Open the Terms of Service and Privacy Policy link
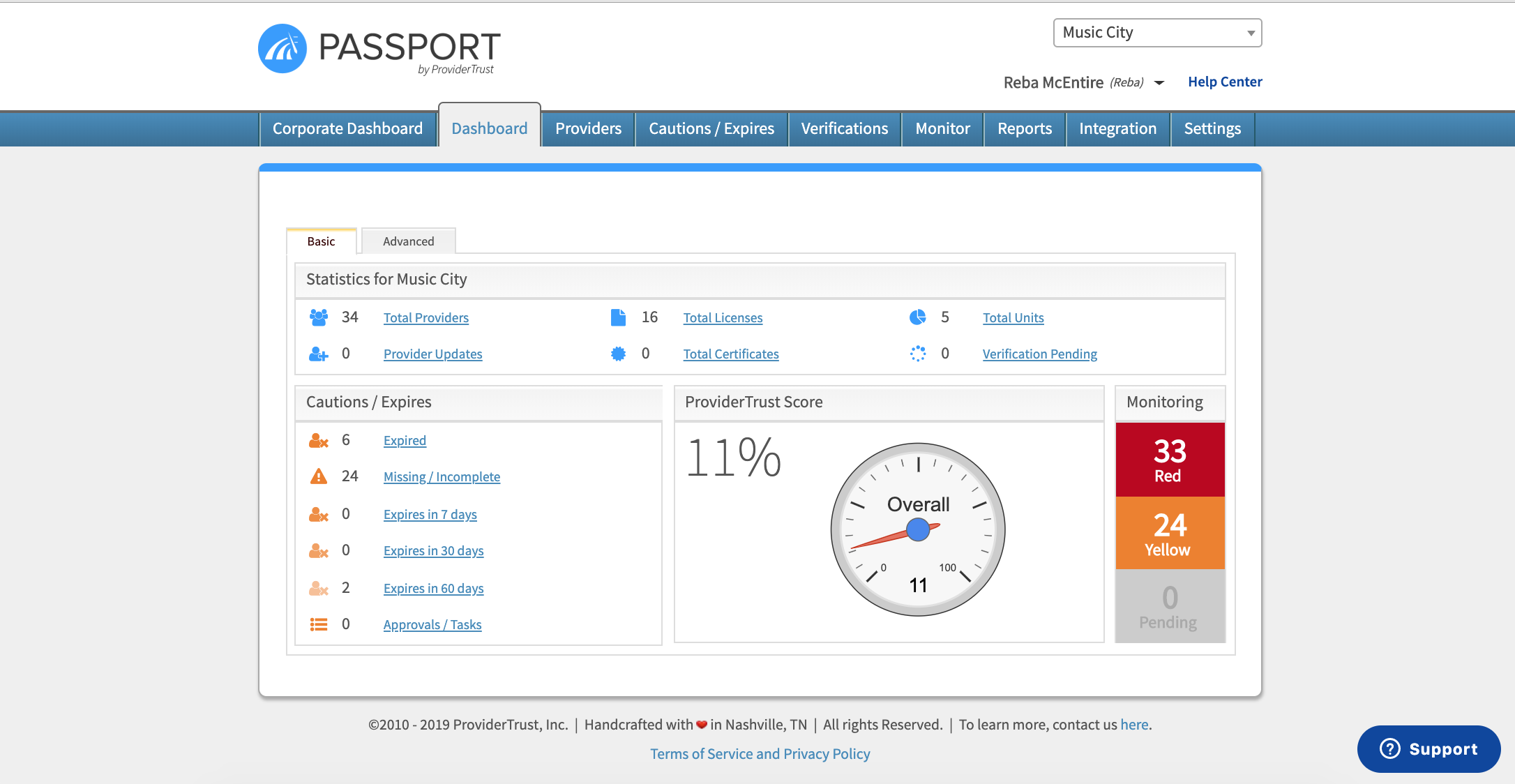Image resolution: width=1515 pixels, height=784 pixels. point(760,754)
